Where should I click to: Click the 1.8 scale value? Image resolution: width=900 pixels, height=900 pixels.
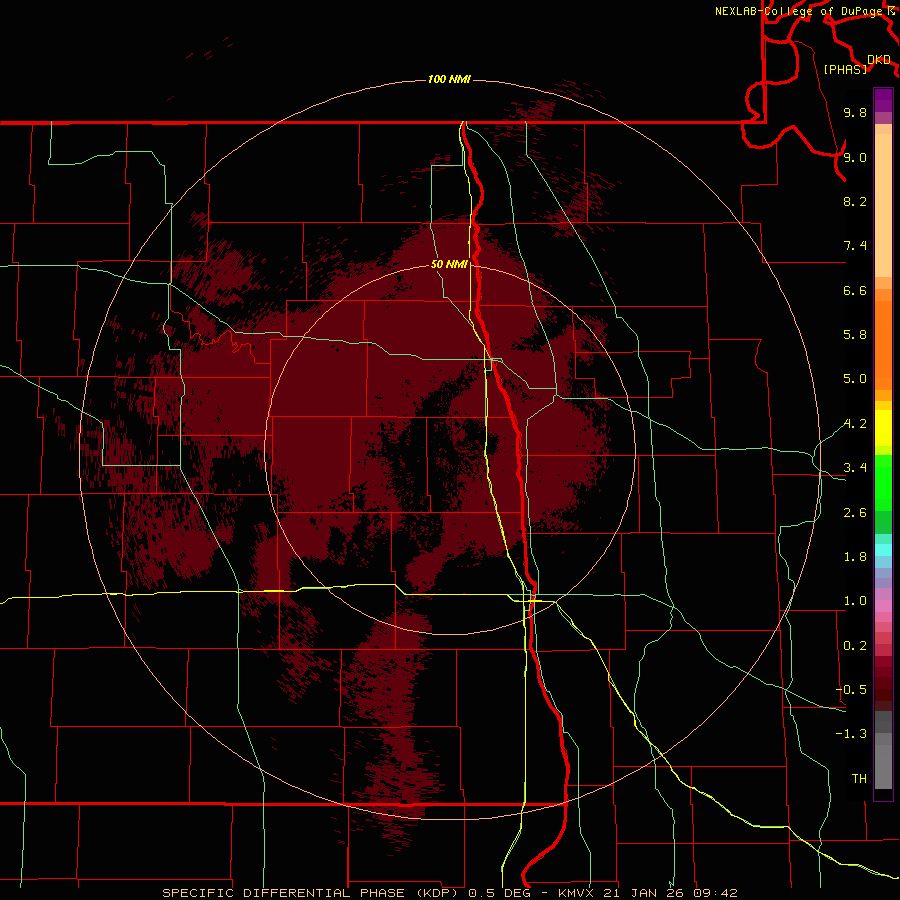pos(855,557)
